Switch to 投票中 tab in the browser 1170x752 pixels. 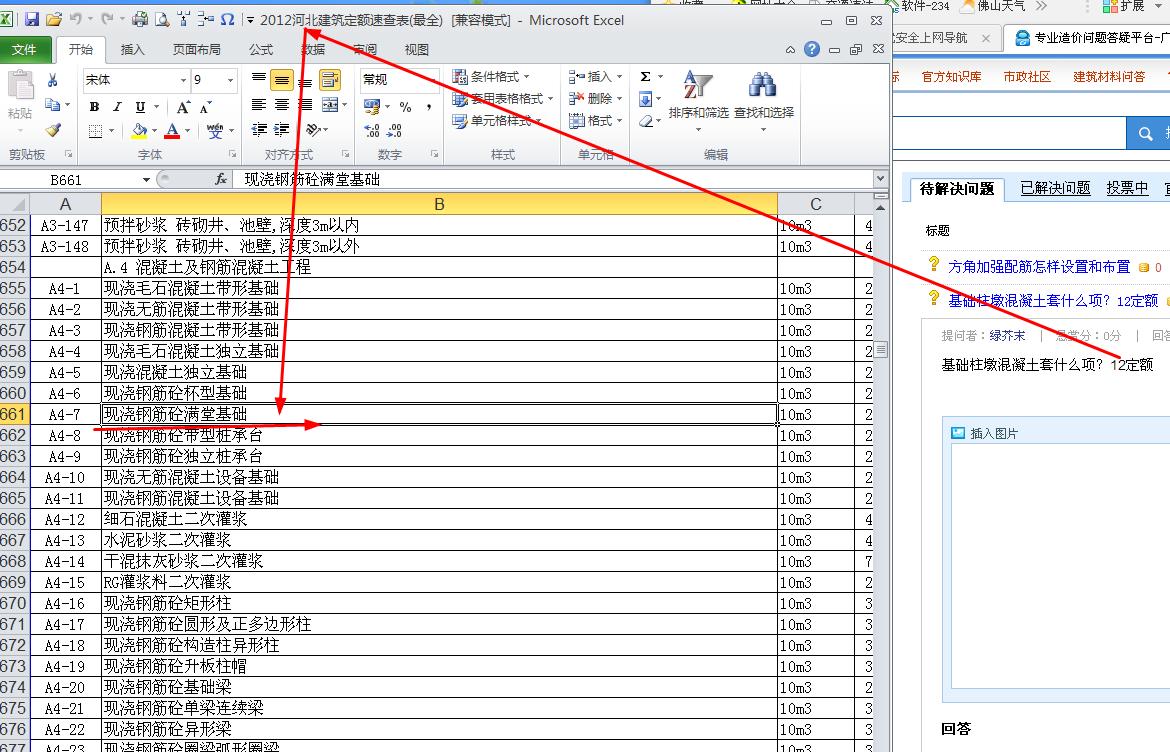tap(1127, 188)
